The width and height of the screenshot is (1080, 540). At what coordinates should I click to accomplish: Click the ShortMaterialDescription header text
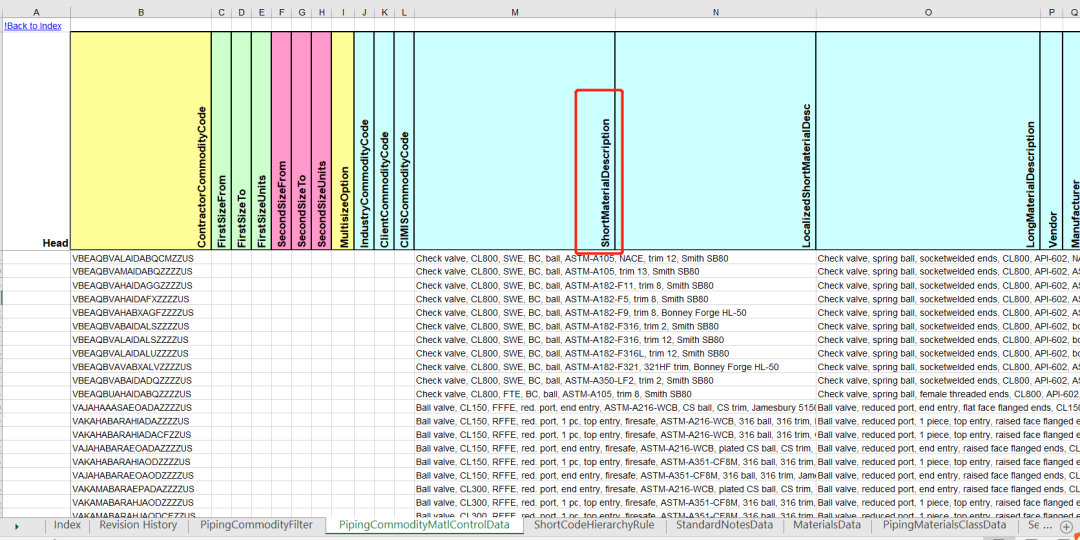pyautogui.click(x=605, y=183)
